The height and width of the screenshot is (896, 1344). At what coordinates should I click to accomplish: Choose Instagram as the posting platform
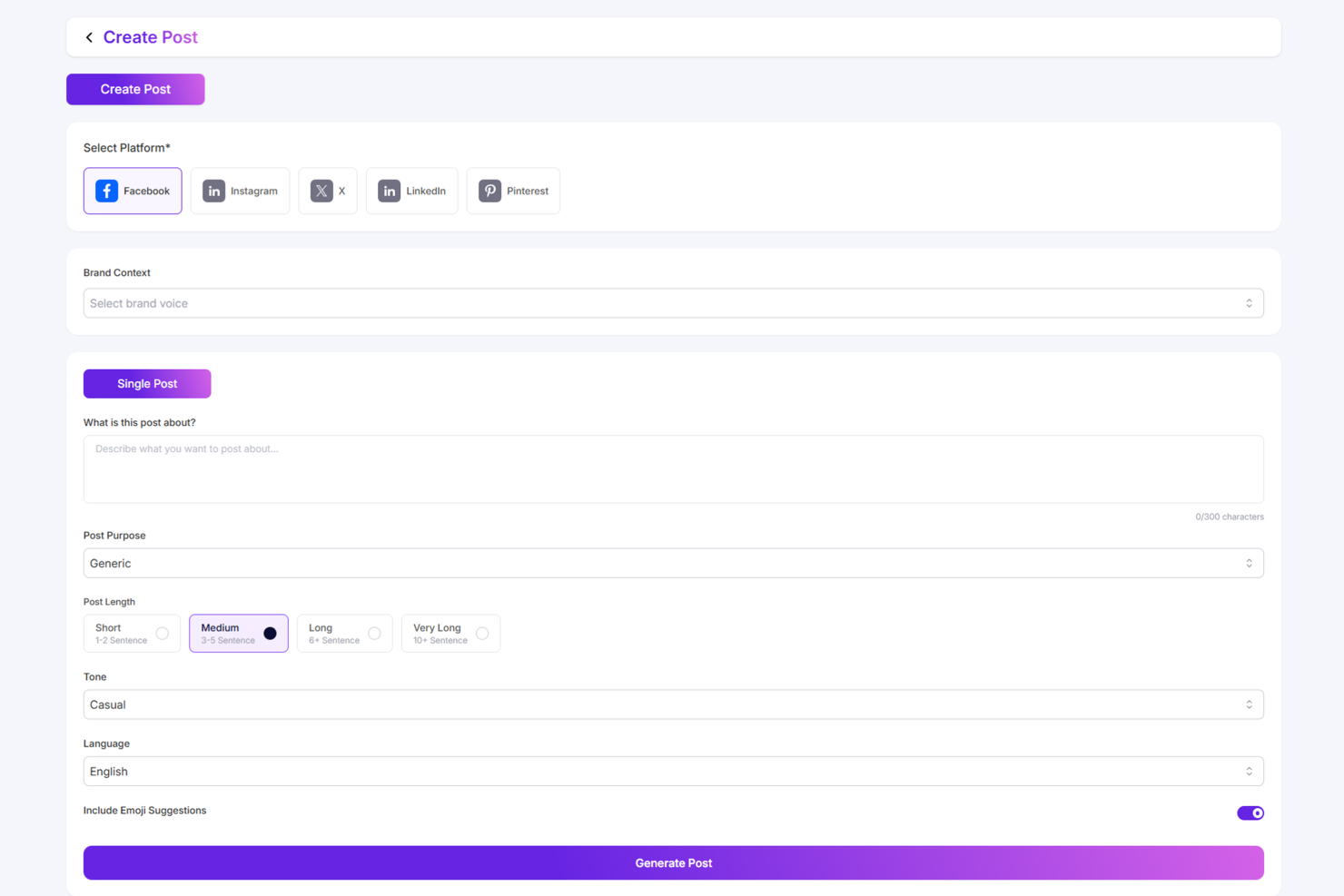[240, 191]
